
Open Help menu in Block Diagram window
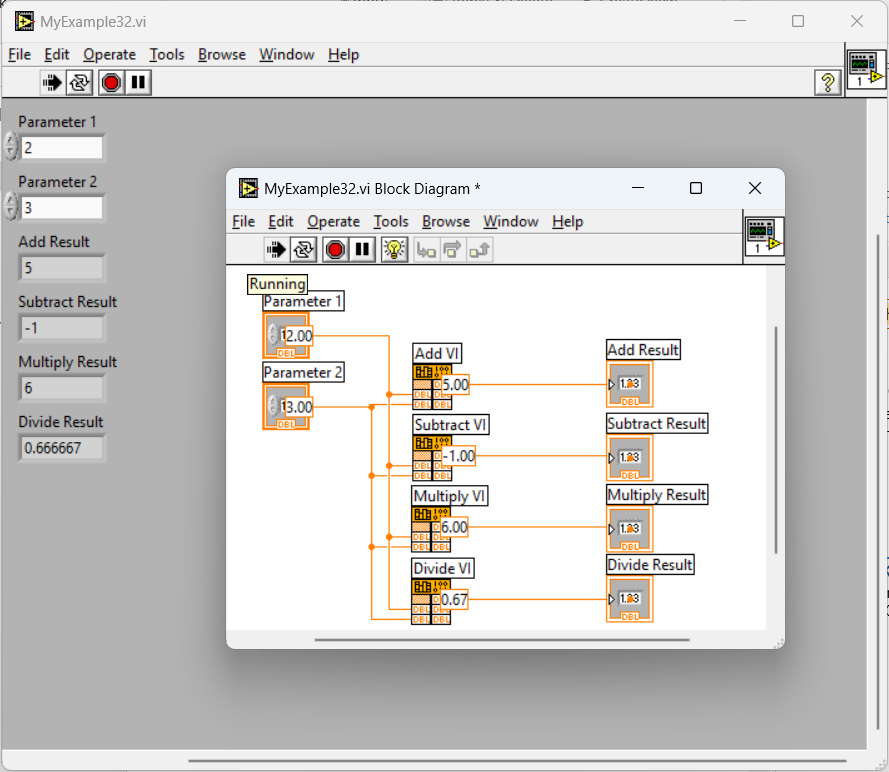click(x=568, y=221)
